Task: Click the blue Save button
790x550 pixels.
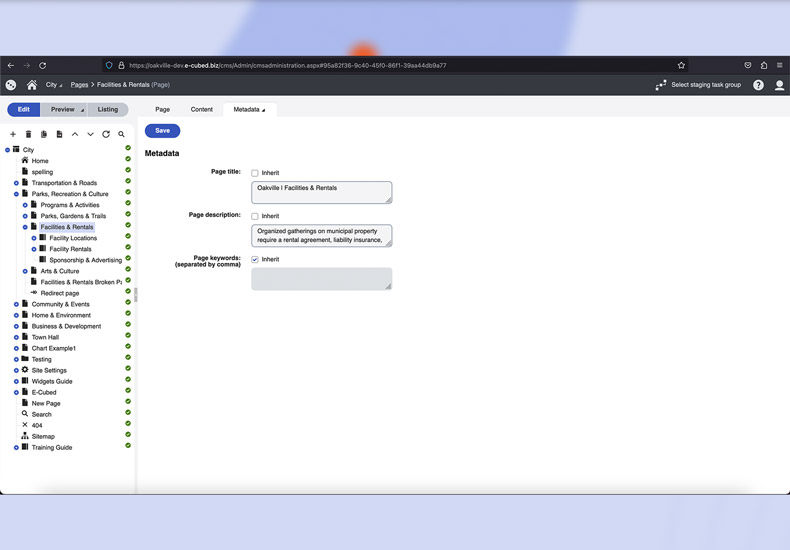Action: tap(162, 130)
